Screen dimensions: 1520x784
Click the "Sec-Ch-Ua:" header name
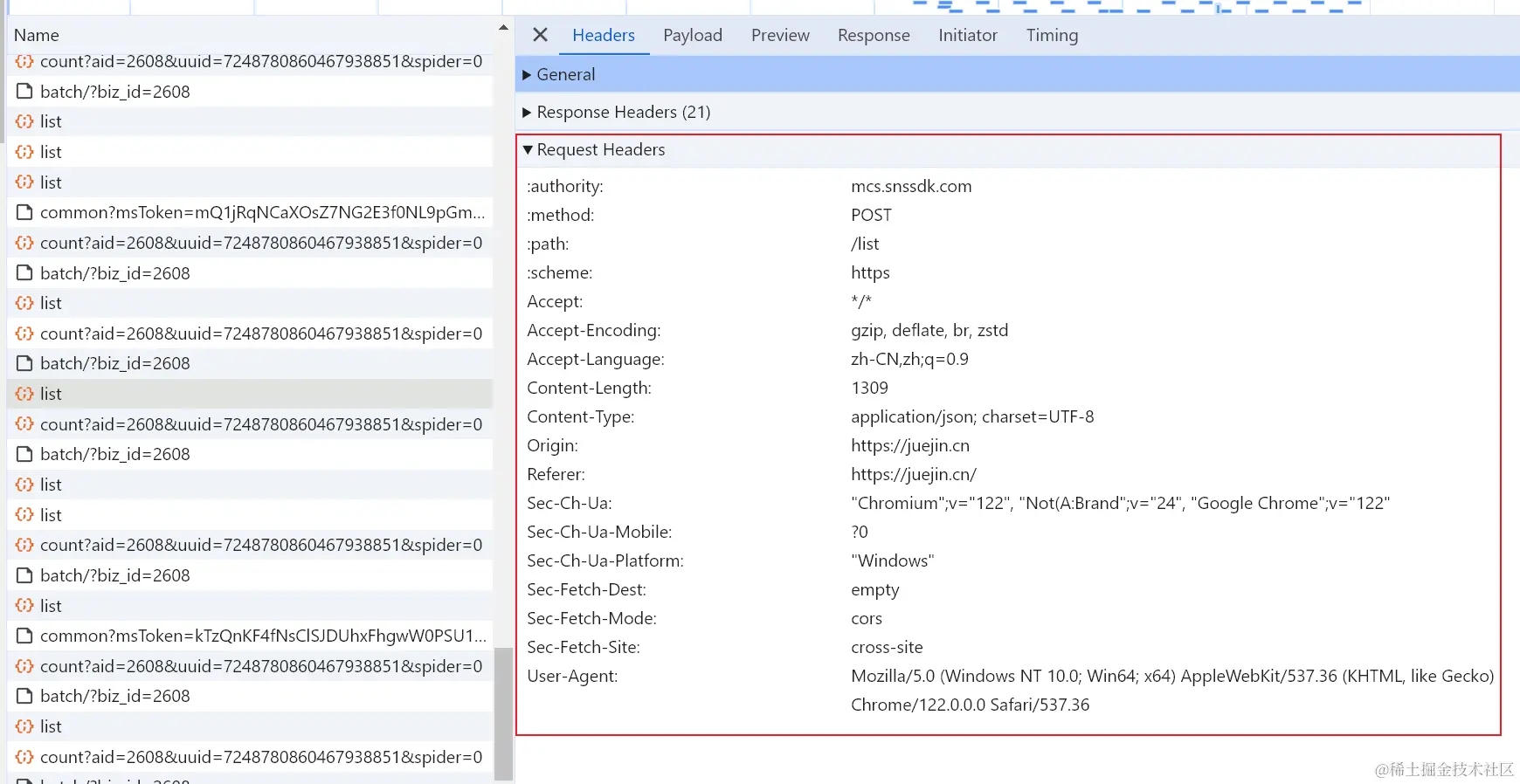(570, 503)
